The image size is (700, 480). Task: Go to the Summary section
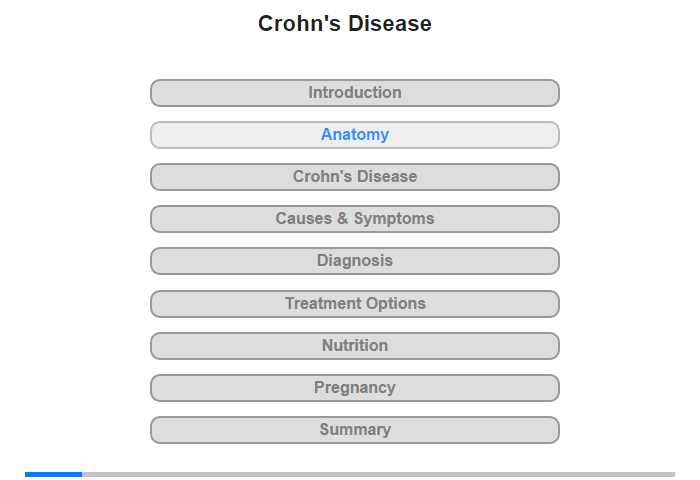(x=355, y=430)
